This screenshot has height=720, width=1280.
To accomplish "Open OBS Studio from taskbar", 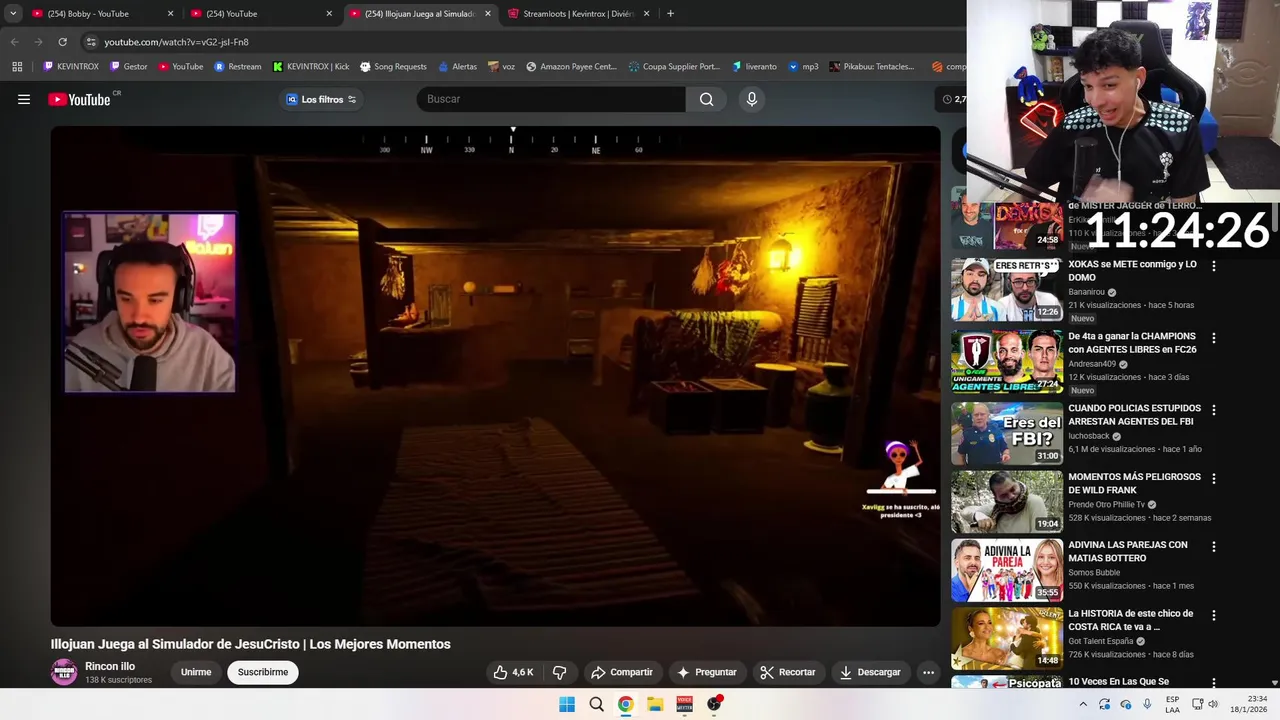I will tap(714, 704).
